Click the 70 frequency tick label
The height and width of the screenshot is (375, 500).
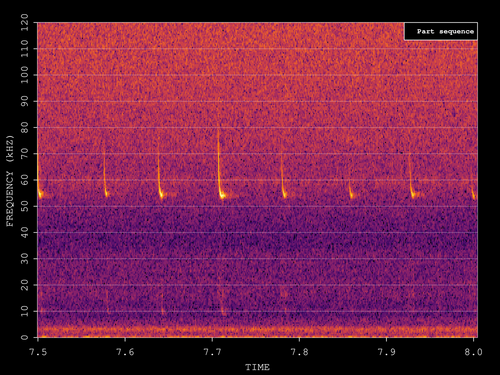click(x=25, y=154)
